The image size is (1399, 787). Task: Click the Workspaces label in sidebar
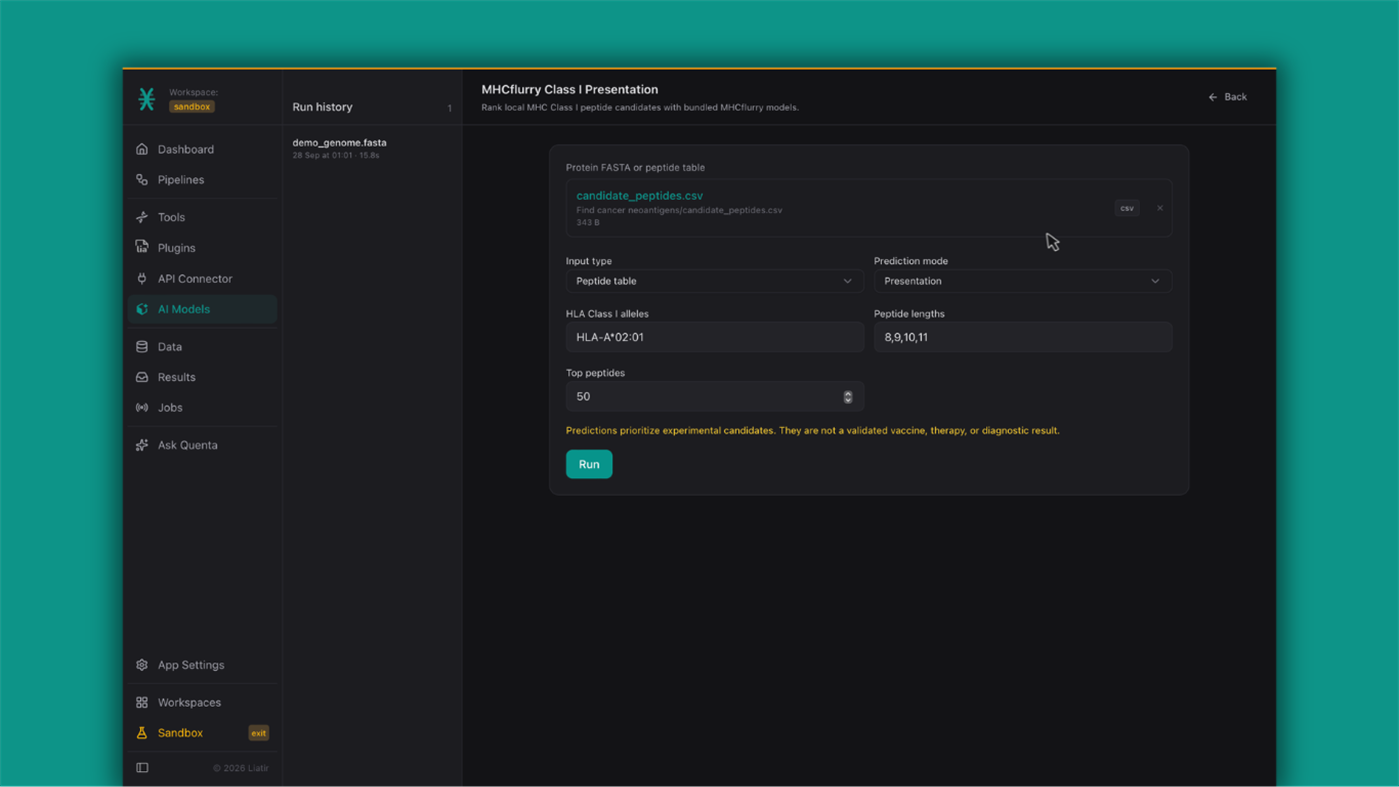[189, 703]
